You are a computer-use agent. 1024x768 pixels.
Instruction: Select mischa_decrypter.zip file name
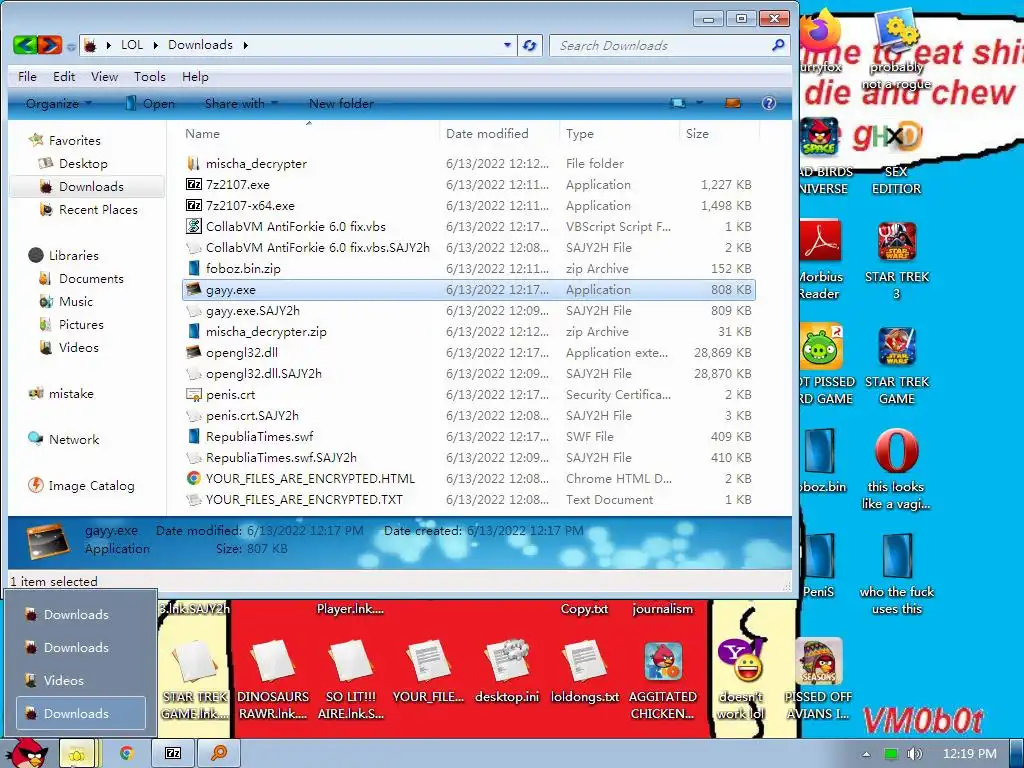266,332
